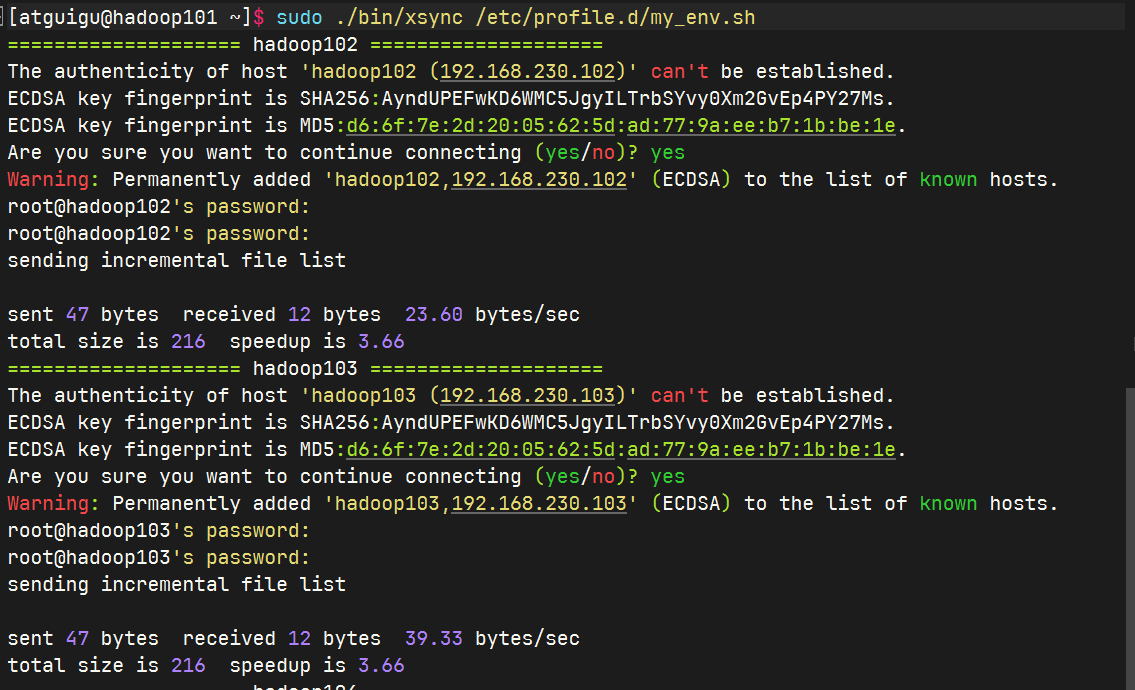Viewport: 1135px width, 690px height.
Task: Click red "can't" in the hadoop102 line
Action: point(679,72)
